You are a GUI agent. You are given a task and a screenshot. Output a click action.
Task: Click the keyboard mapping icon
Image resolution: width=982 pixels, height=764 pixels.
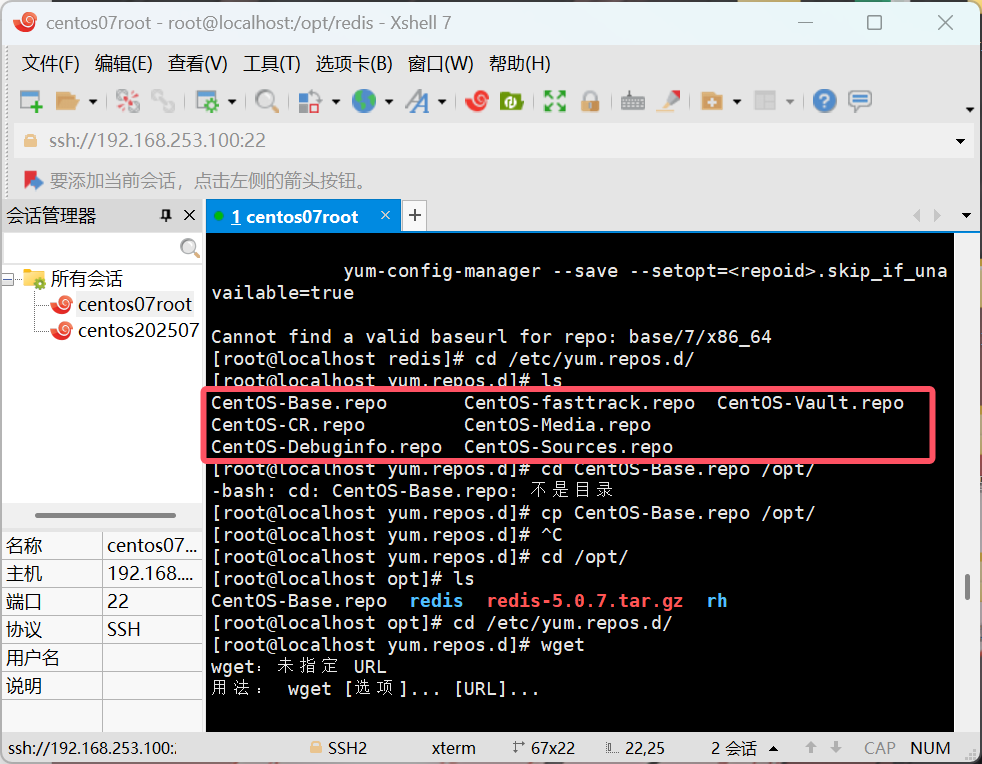(633, 101)
